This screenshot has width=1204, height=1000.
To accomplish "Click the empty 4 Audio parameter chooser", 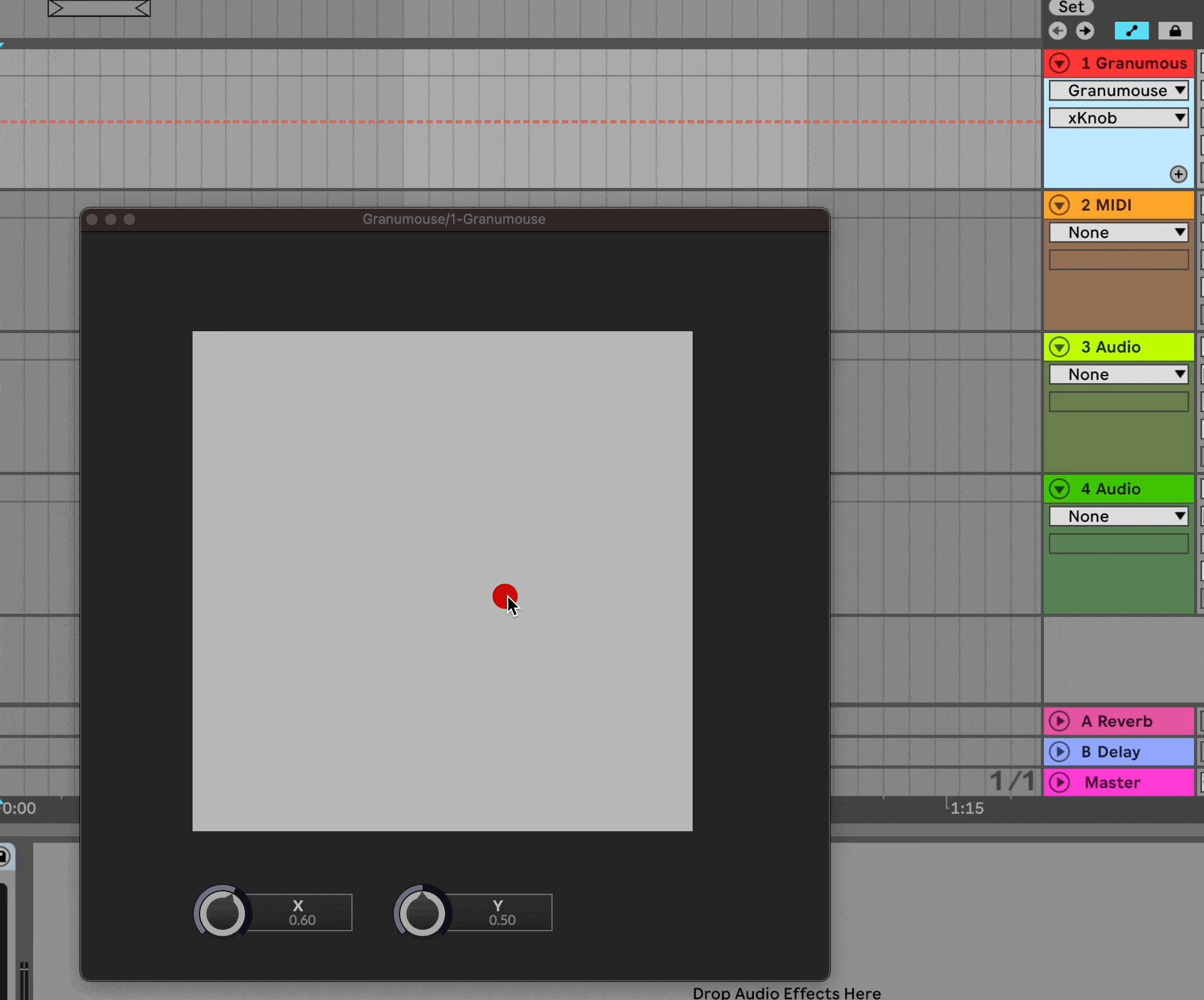I will 1118,544.
